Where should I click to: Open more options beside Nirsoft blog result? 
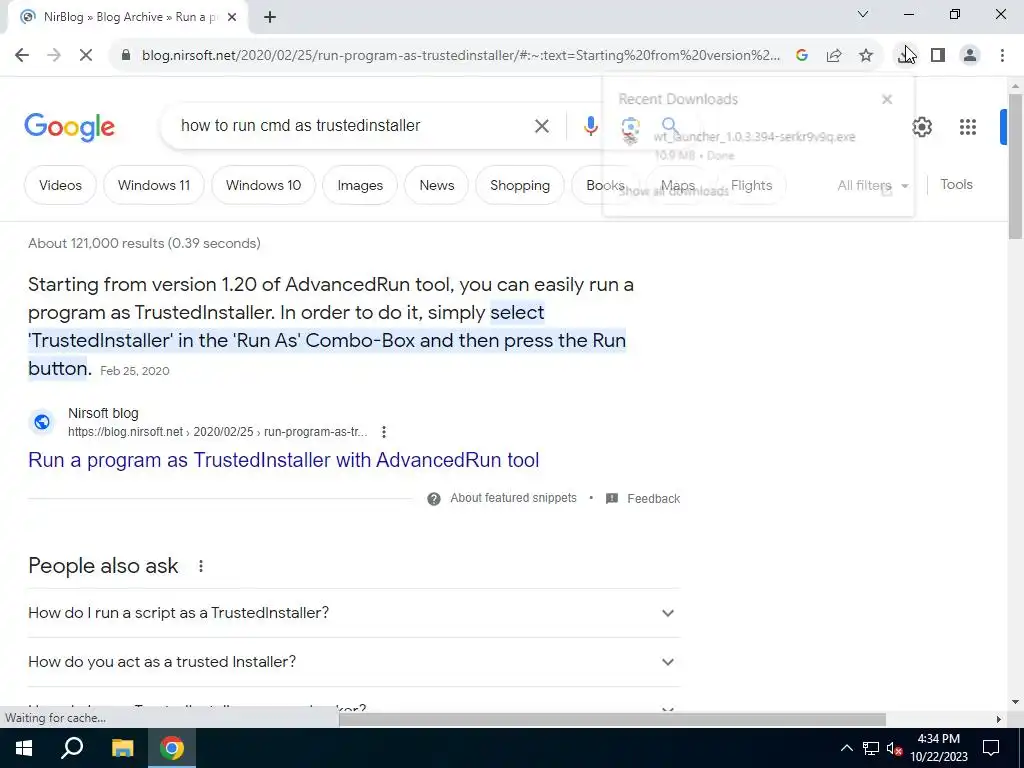click(x=384, y=432)
